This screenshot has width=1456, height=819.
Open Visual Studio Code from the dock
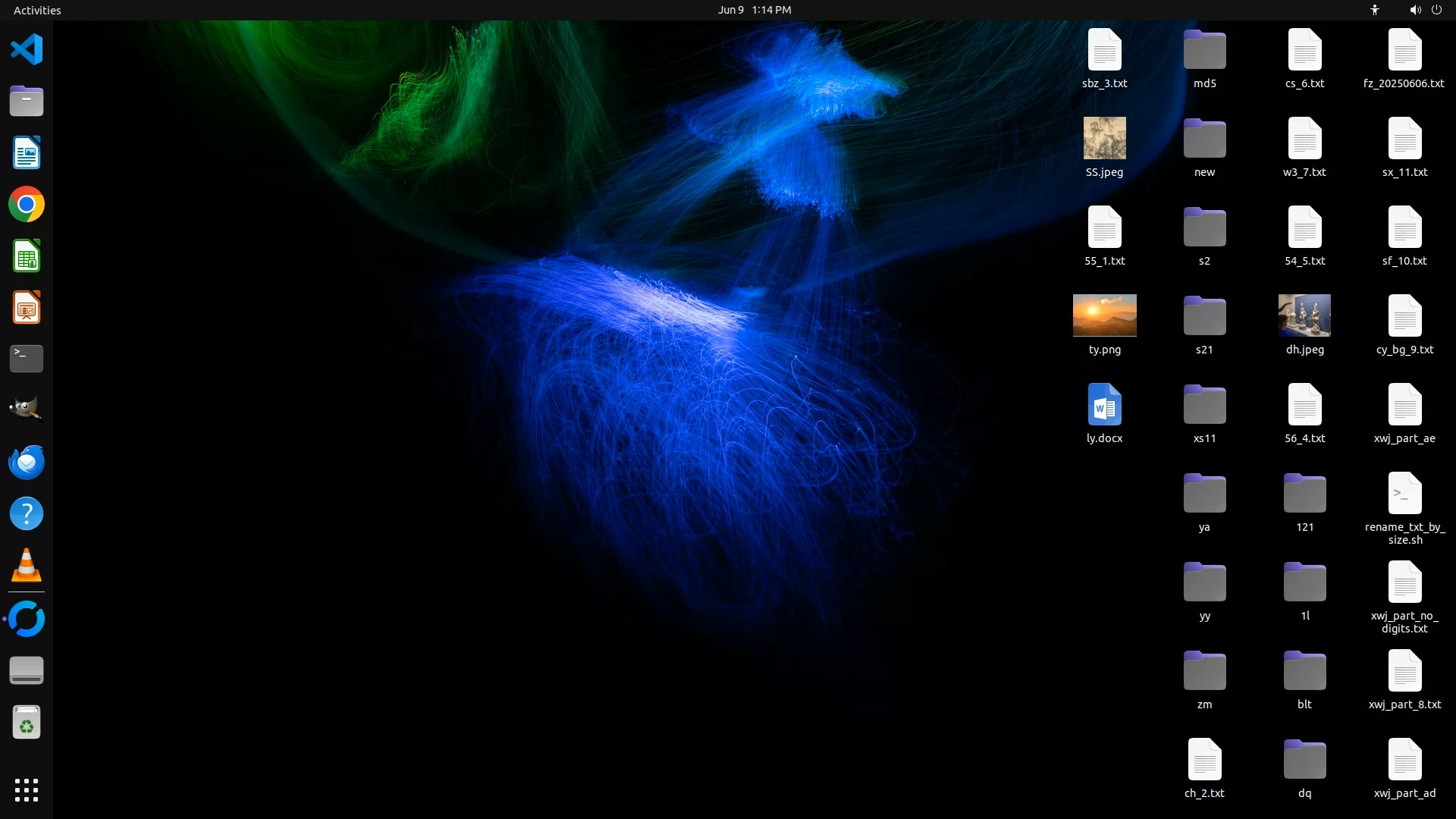(x=27, y=50)
